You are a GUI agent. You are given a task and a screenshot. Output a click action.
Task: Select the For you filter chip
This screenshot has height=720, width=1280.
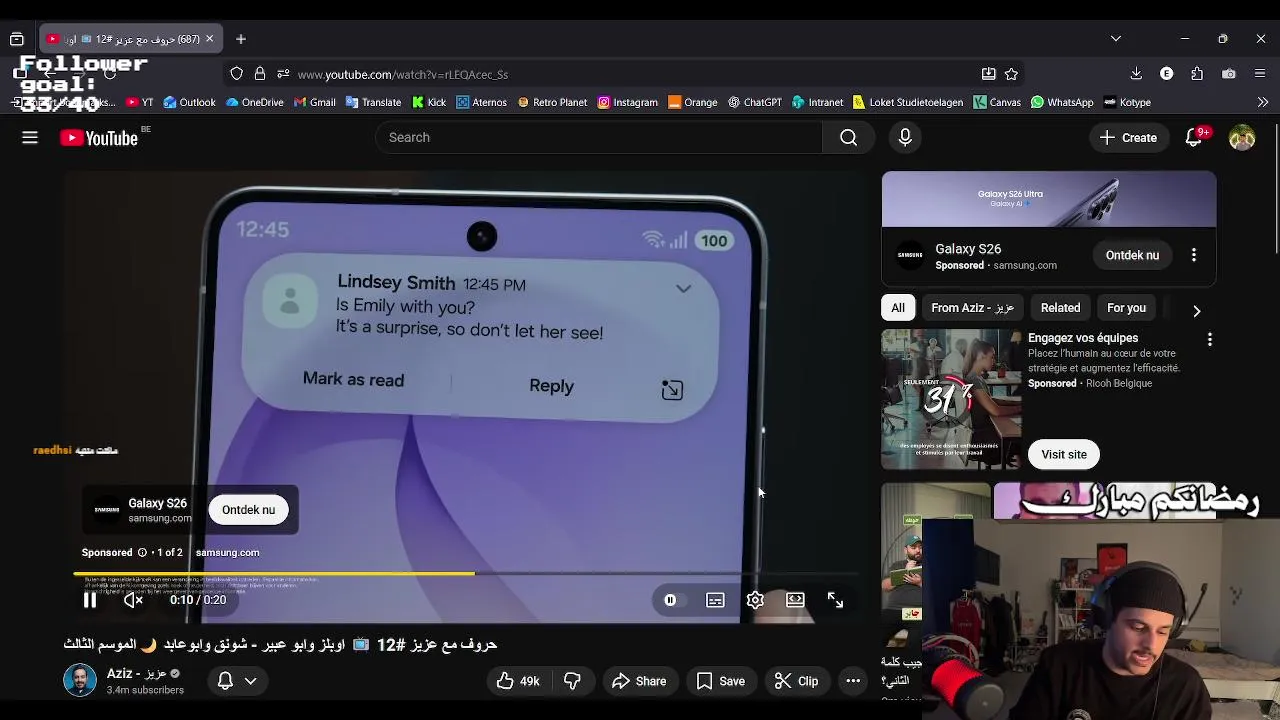point(1126,308)
